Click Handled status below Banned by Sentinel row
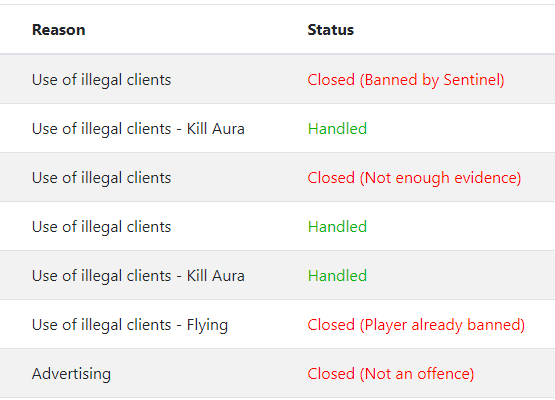555x400 pixels. click(x=337, y=128)
